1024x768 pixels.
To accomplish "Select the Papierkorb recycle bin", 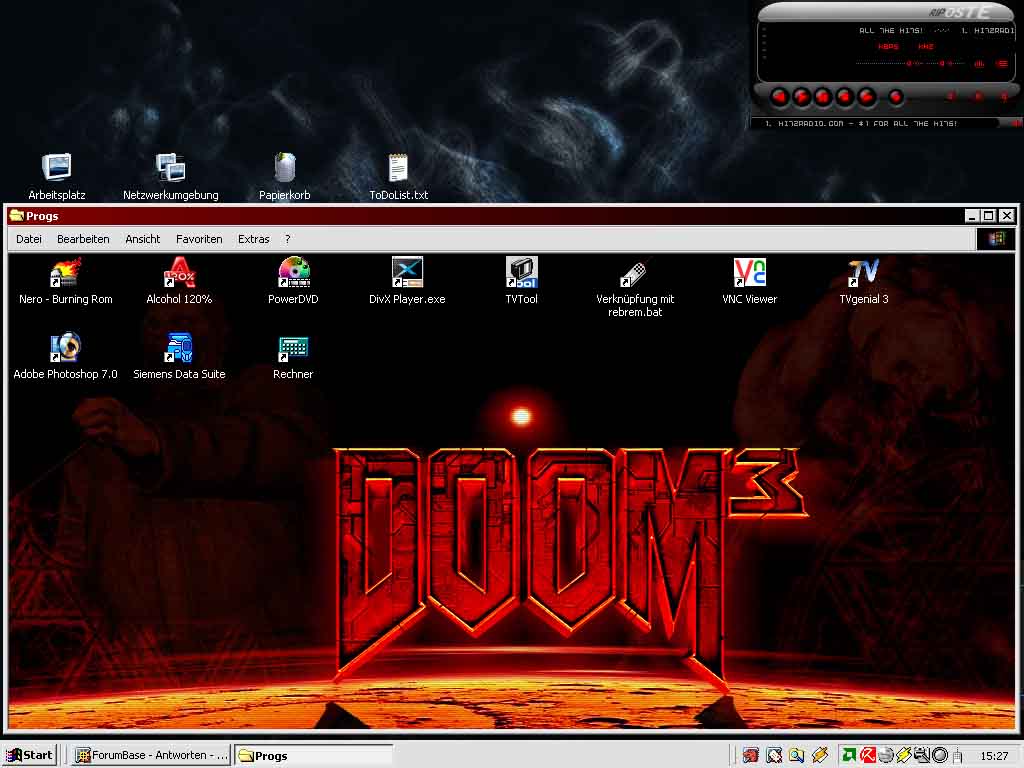I will pyautogui.click(x=285, y=176).
